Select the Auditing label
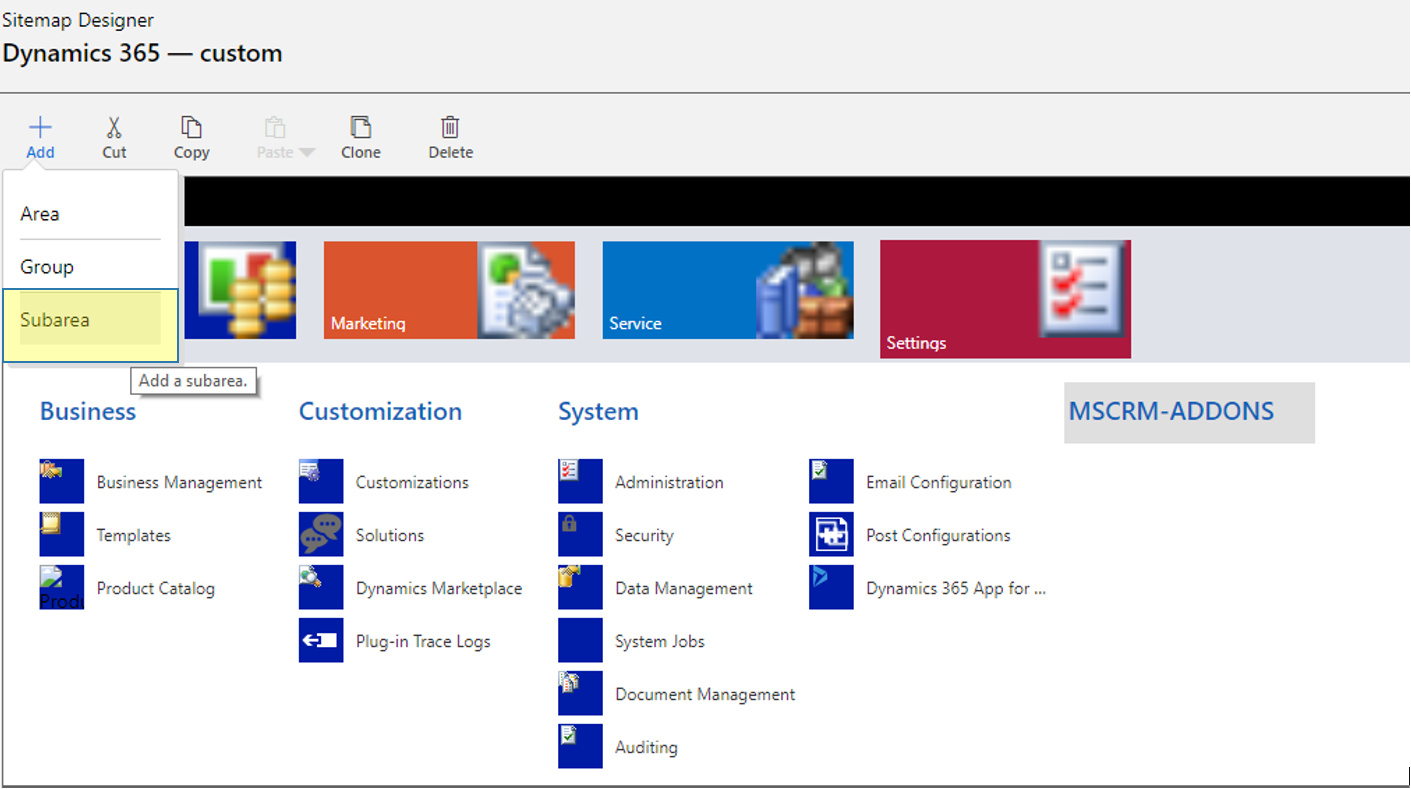 coord(646,747)
